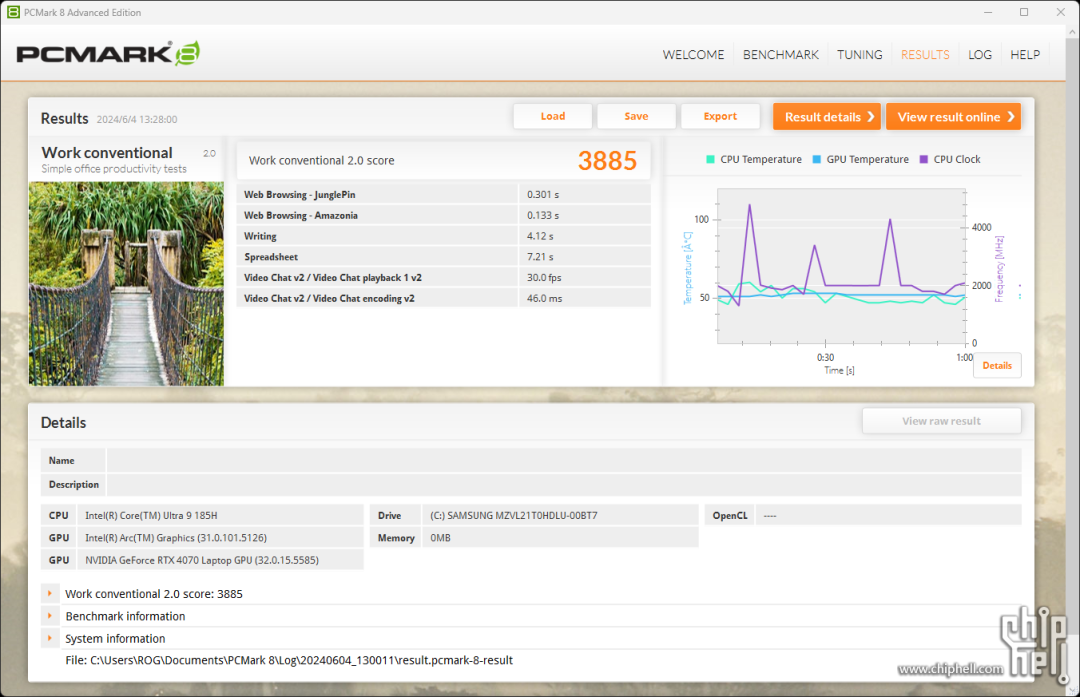Open the HELP tab
Viewport: 1080px width, 697px height.
pyautogui.click(x=1024, y=54)
